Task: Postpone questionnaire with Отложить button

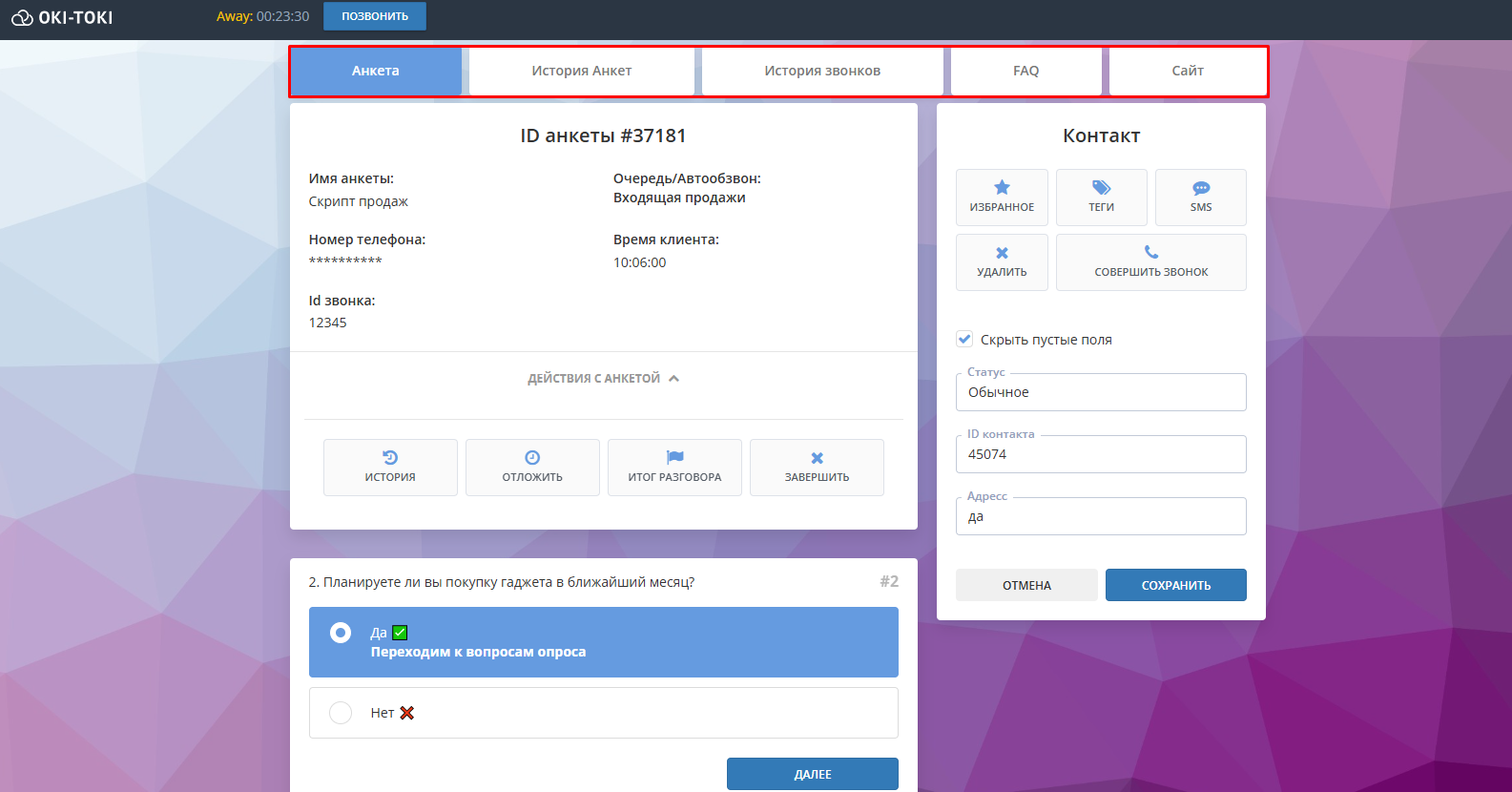Action: (x=532, y=467)
